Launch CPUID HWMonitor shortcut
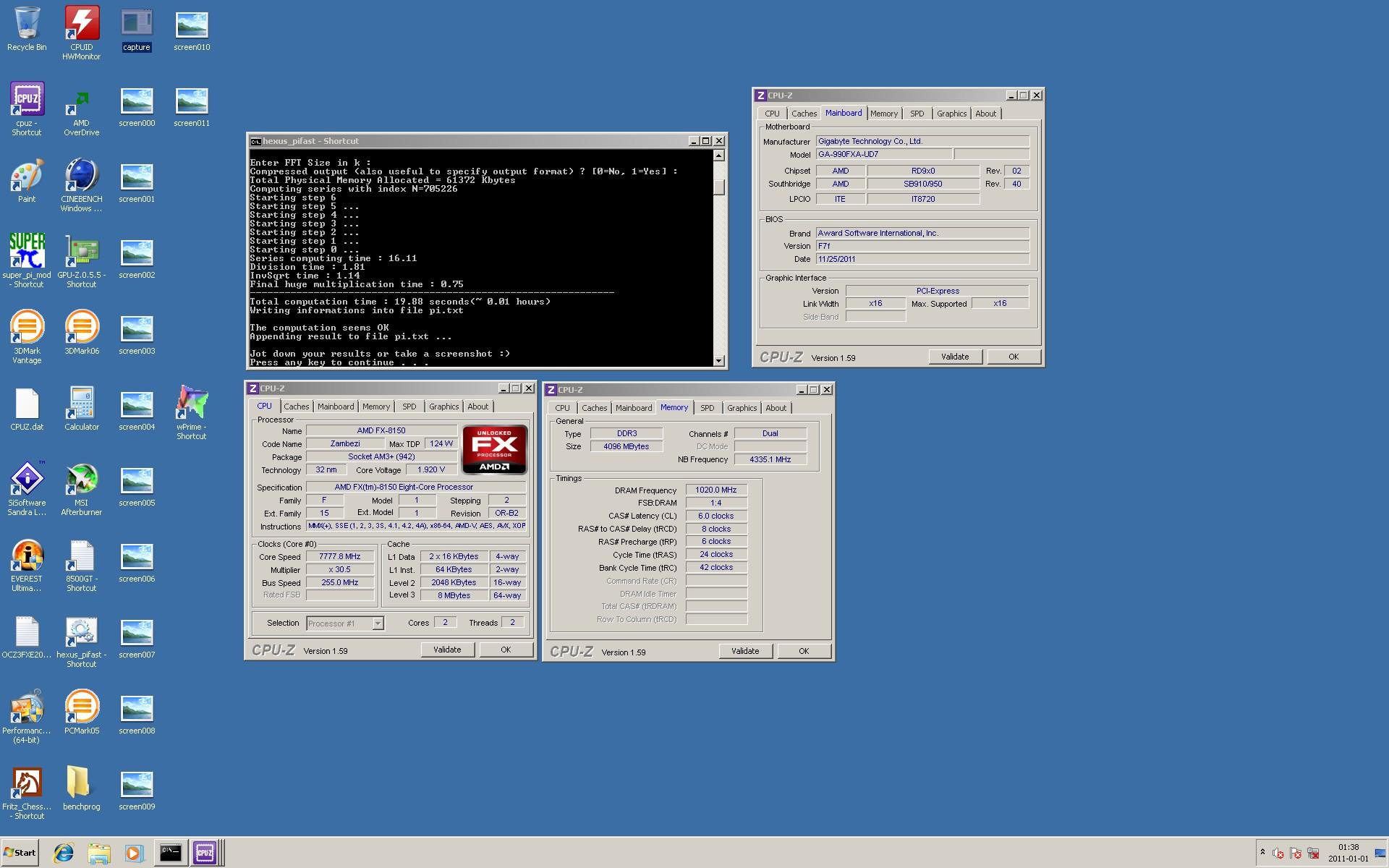1389x868 pixels. click(x=82, y=33)
